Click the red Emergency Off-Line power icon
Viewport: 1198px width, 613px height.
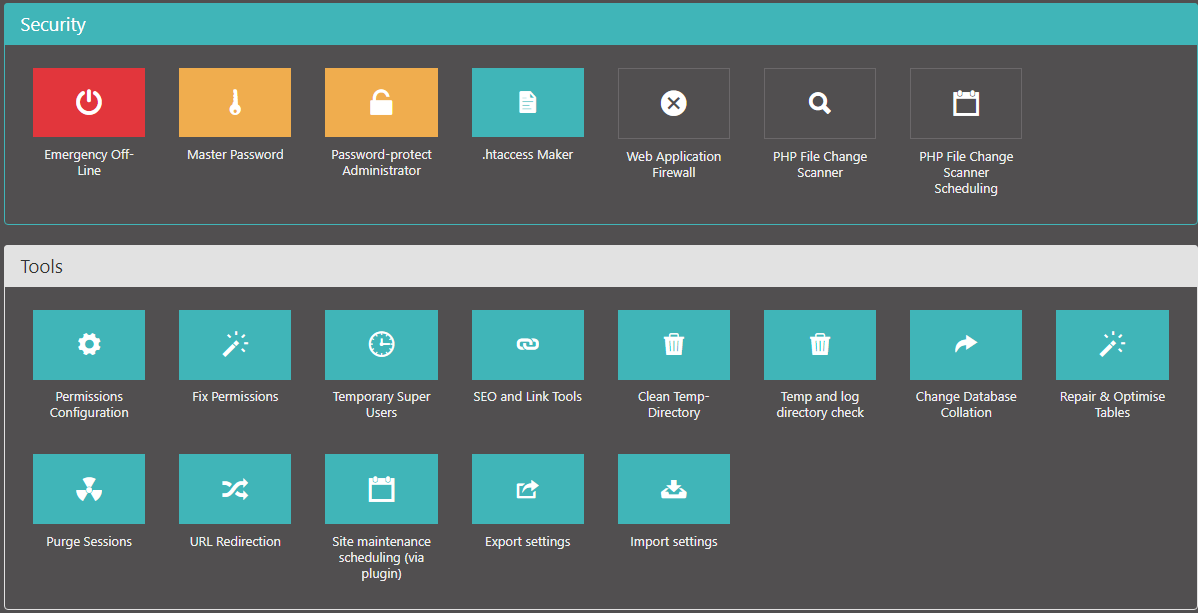(89, 102)
